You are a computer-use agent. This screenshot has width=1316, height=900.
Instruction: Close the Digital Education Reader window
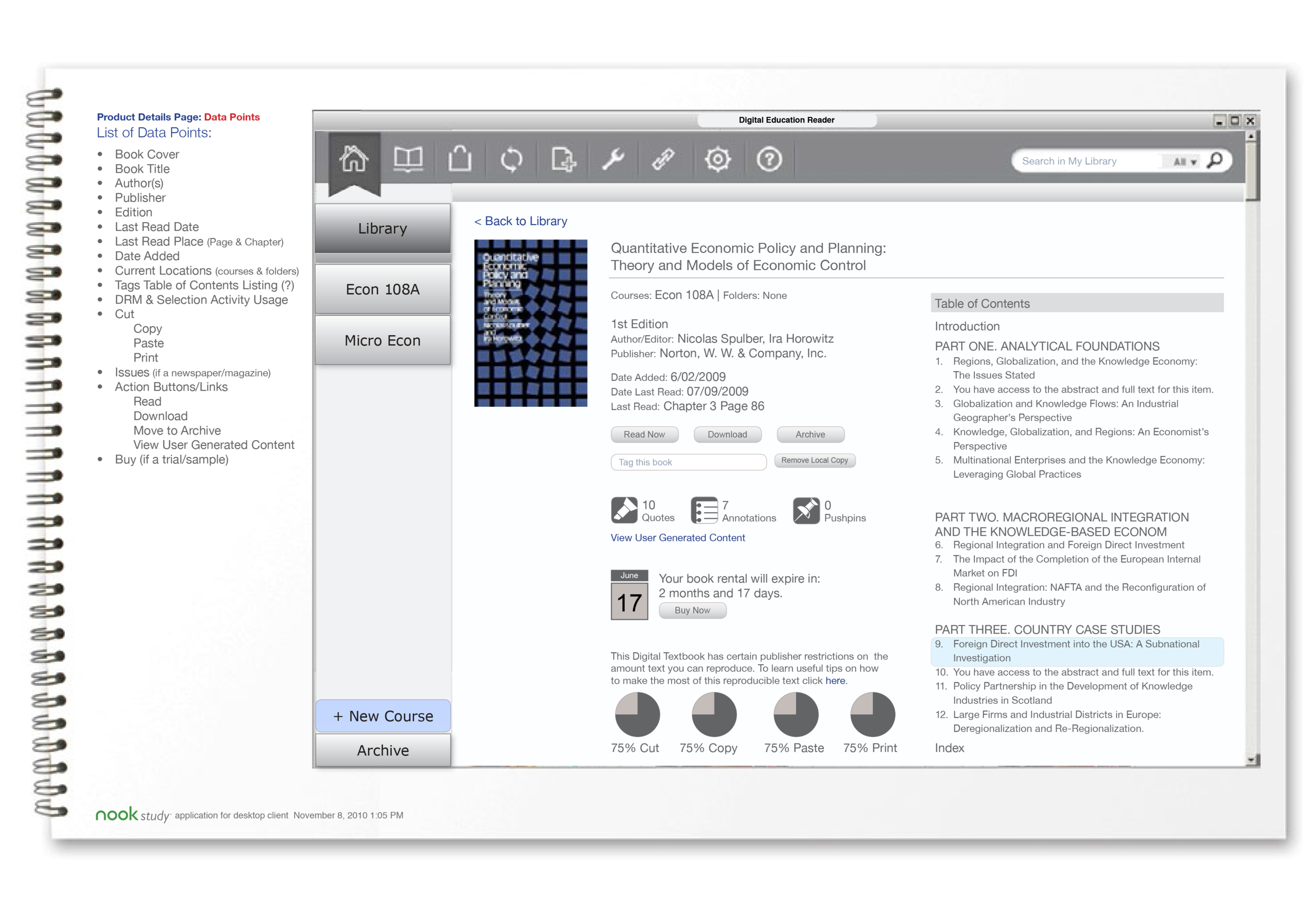(x=1250, y=121)
